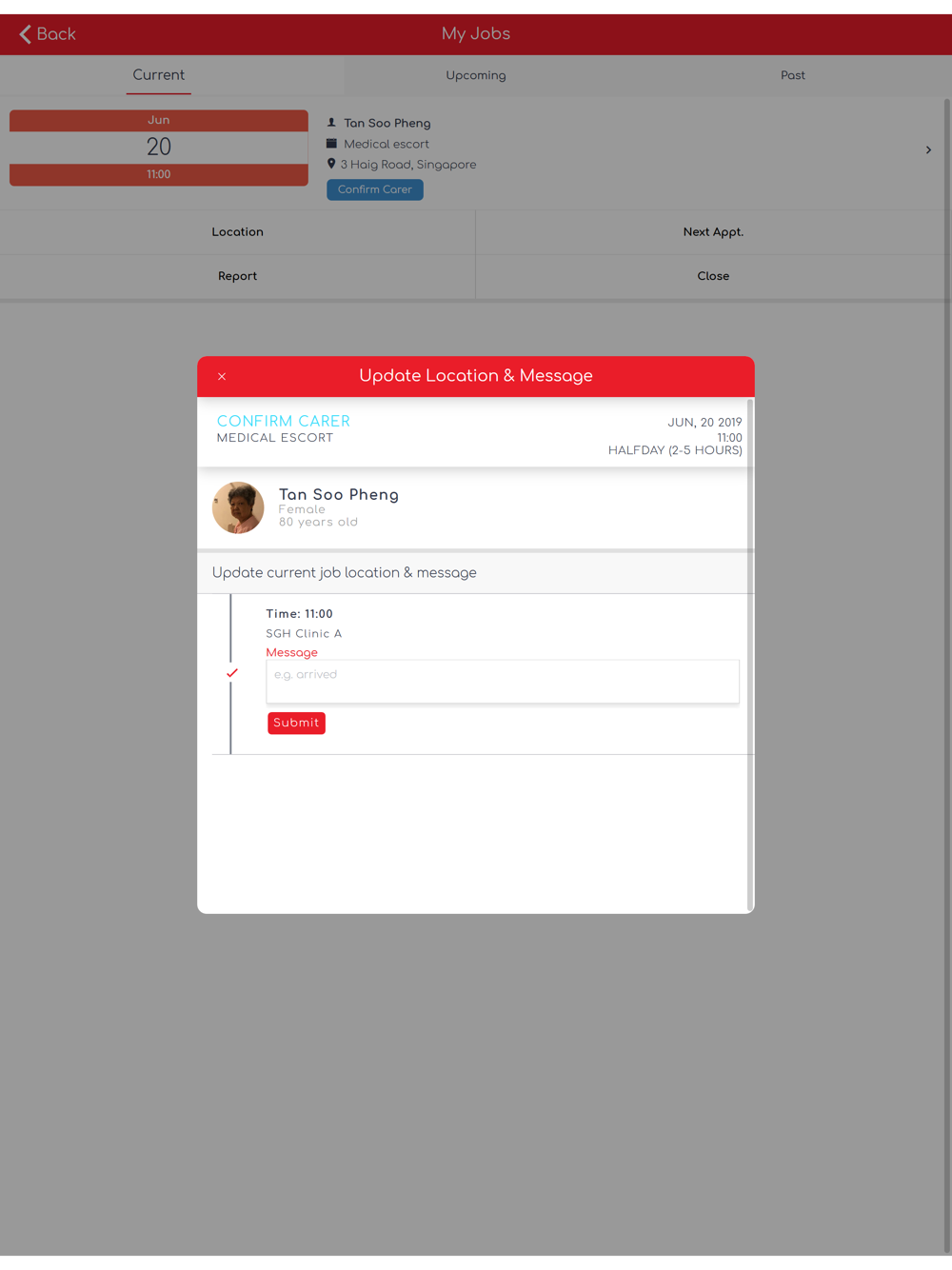
Task: Click the 'CONFIRM CARER' heading in dialog
Action: point(284,421)
